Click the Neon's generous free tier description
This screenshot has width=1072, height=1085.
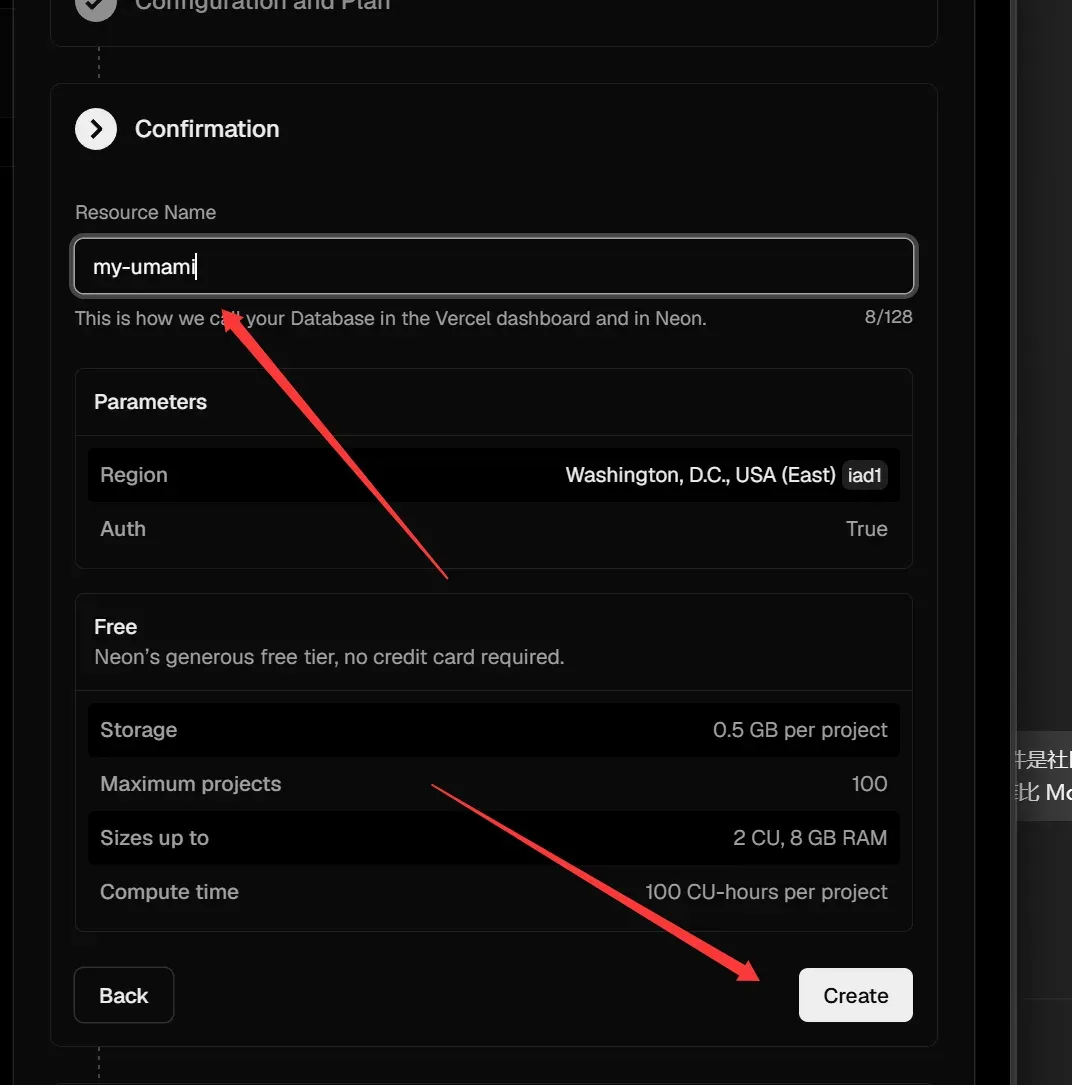[x=329, y=657]
